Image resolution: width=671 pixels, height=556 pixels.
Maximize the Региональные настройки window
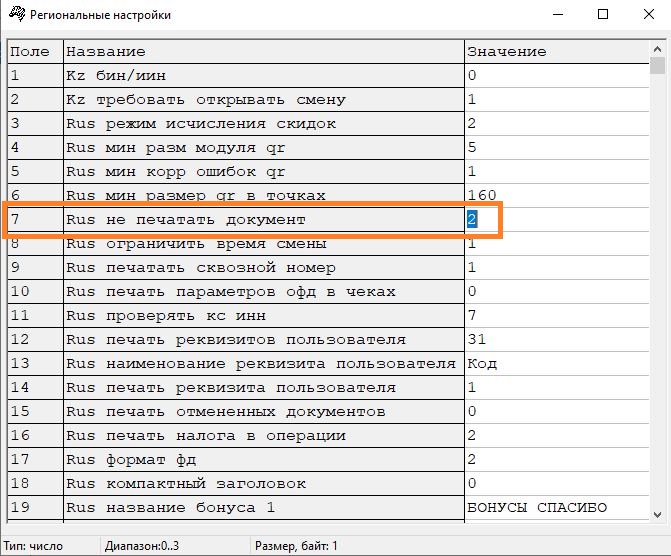point(603,14)
